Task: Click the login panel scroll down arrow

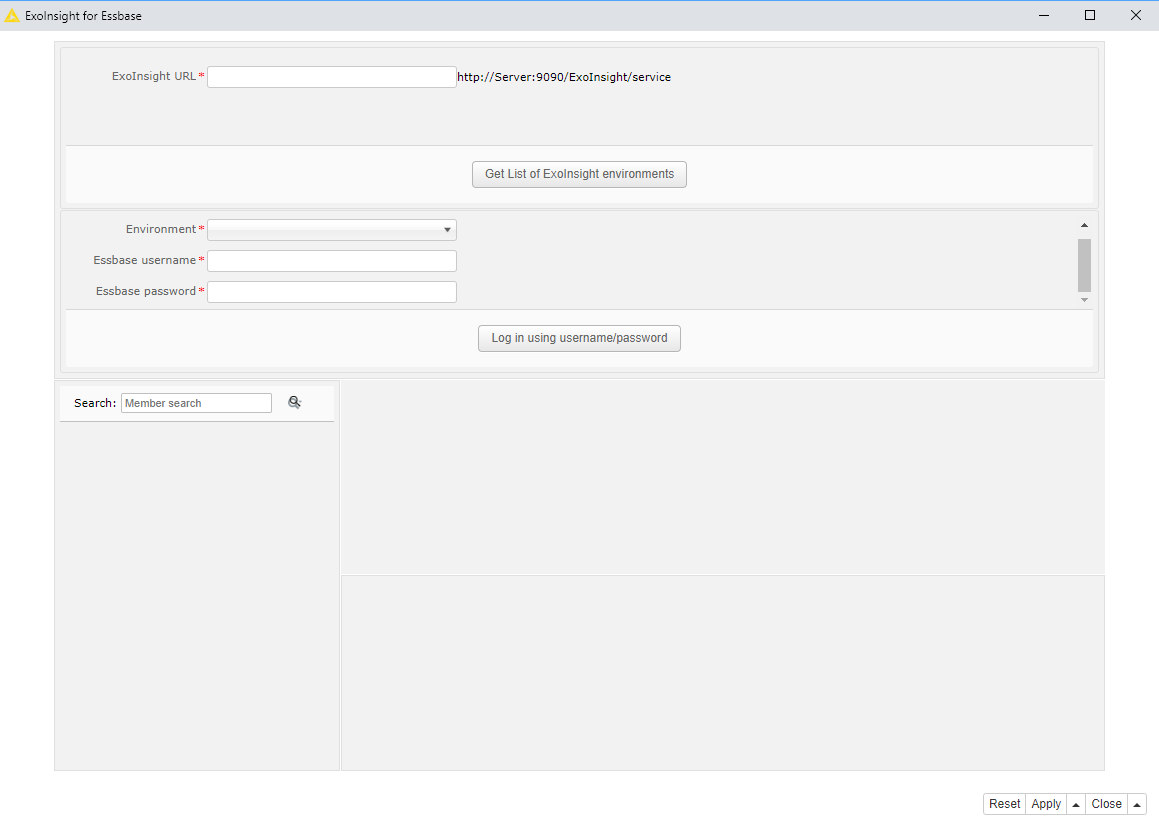Action: (1084, 300)
